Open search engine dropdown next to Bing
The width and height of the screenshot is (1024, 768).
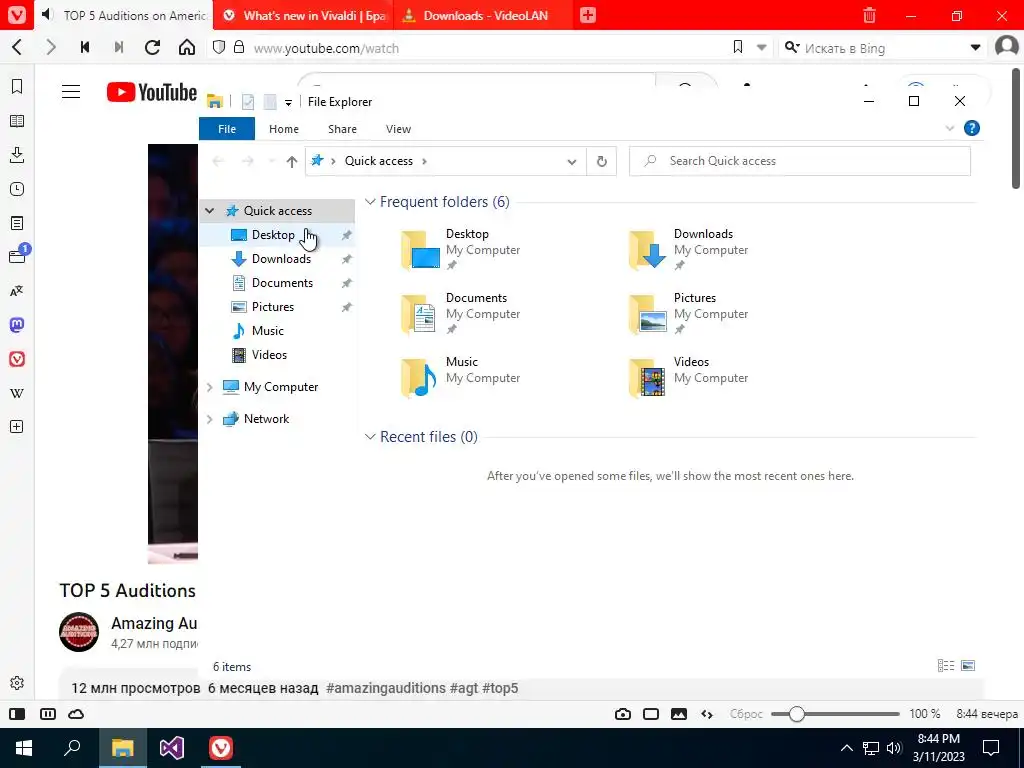(x=975, y=47)
